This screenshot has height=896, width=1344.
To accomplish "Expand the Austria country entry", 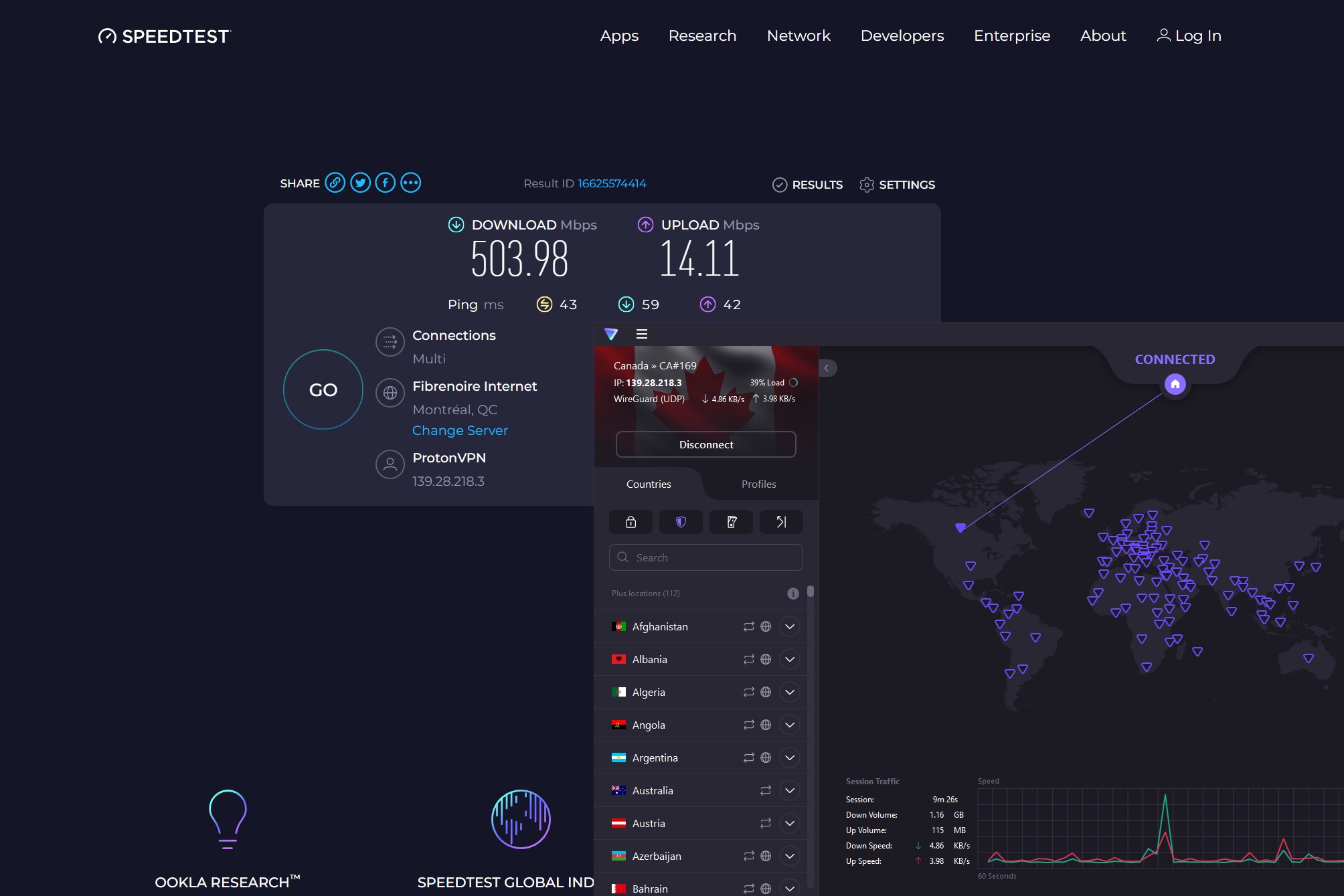I will (x=790, y=823).
